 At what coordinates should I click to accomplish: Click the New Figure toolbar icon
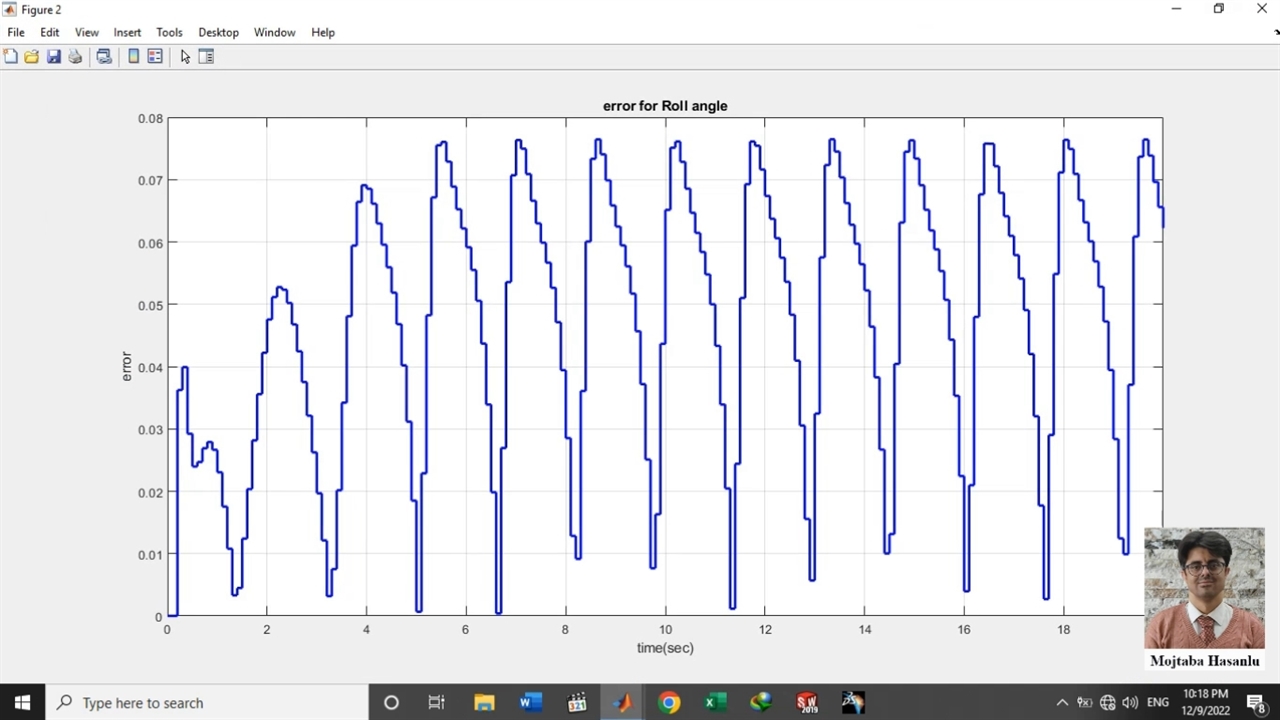[11, 57]
